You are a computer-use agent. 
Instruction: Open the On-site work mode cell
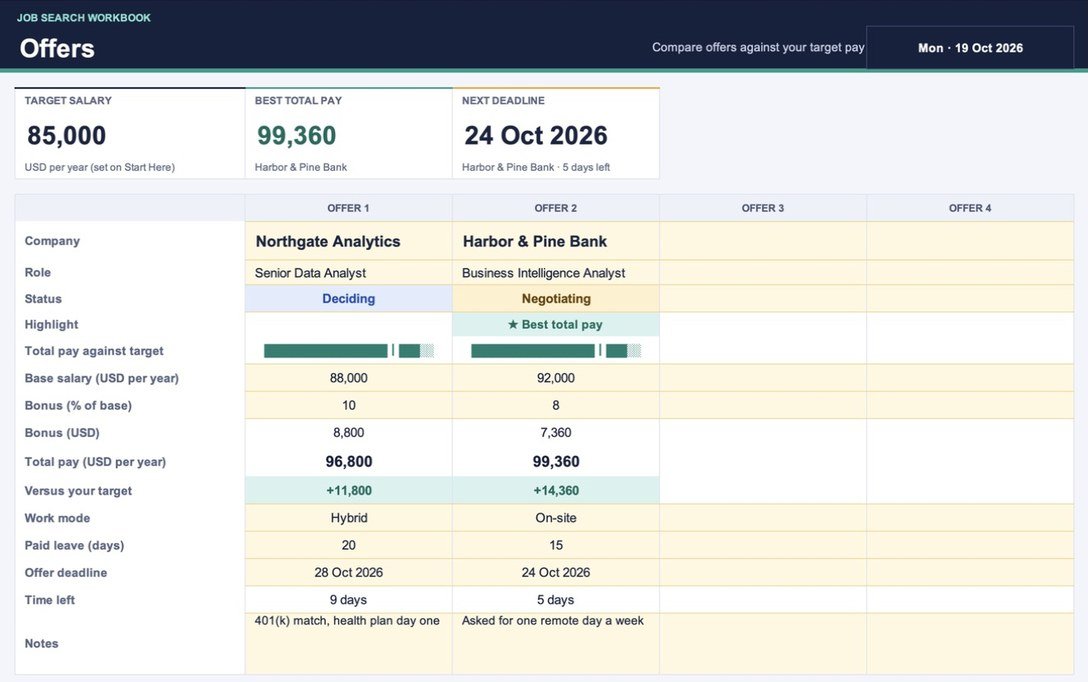556,518
